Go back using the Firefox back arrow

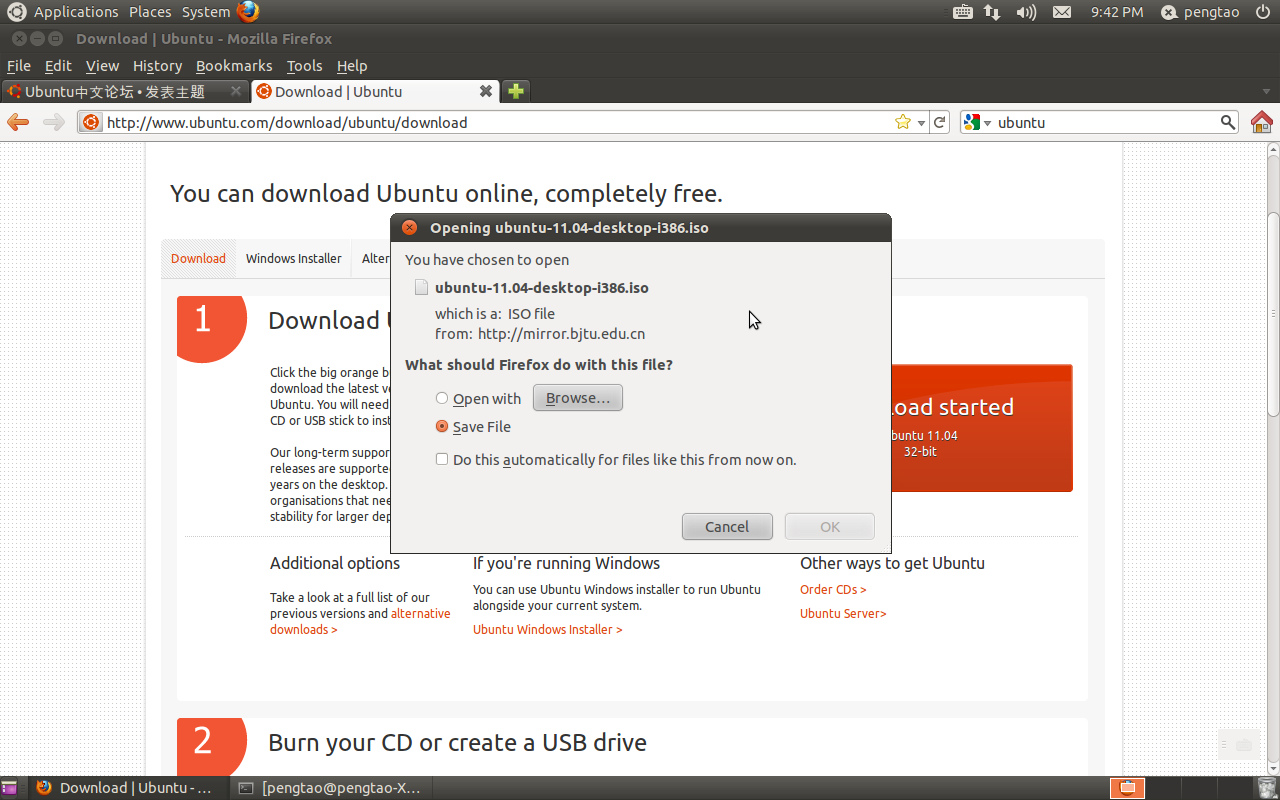point(18,122)
